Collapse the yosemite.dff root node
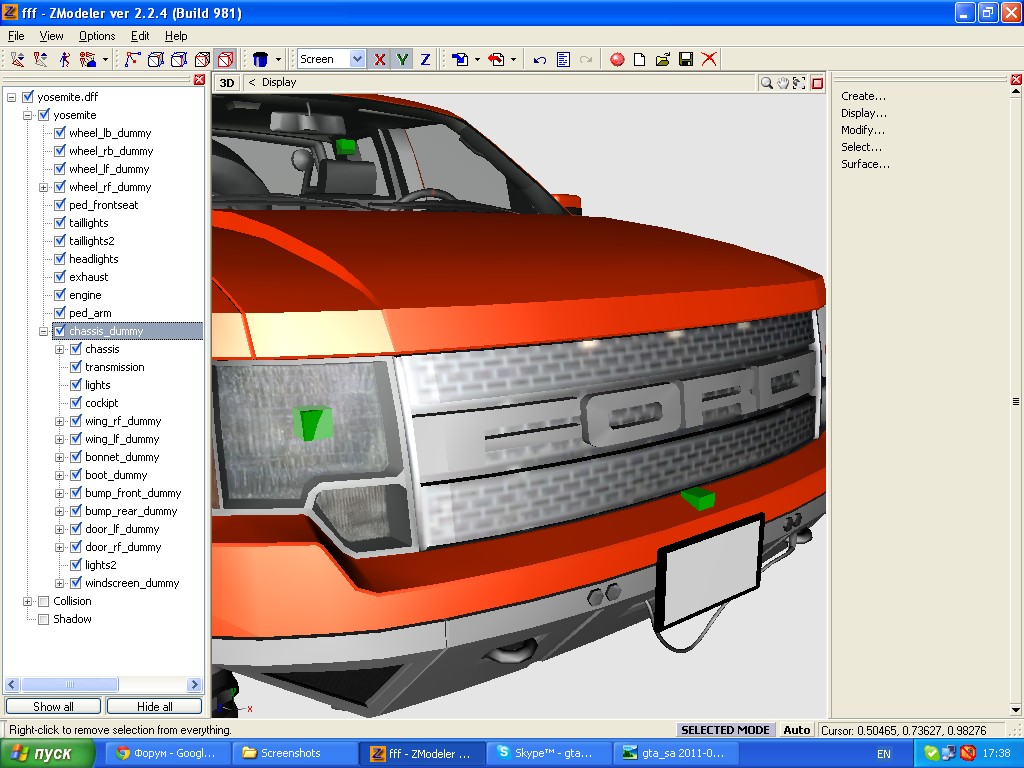 [11, 97]
